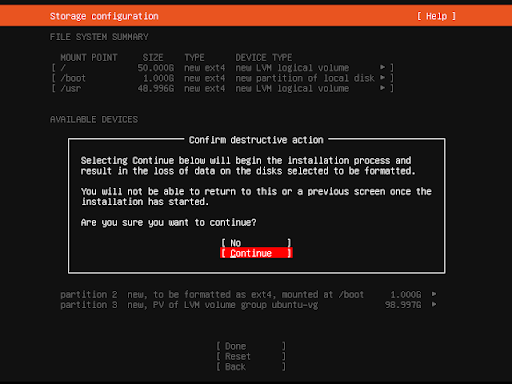The image size is (512, 384).
Task: Choose No in the confirm dialog
Action: coord(256,243)
